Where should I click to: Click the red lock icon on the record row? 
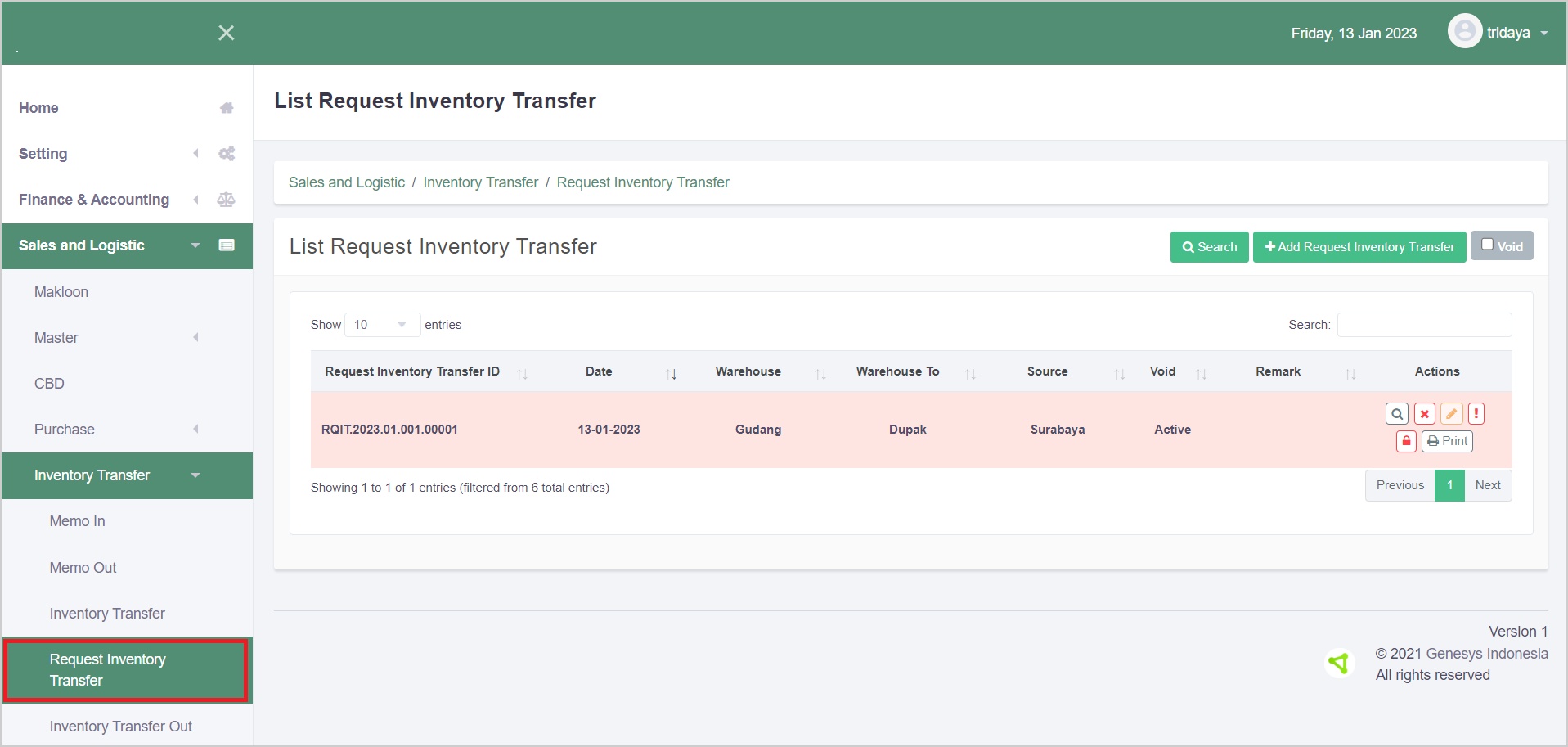click(1406, 441)
